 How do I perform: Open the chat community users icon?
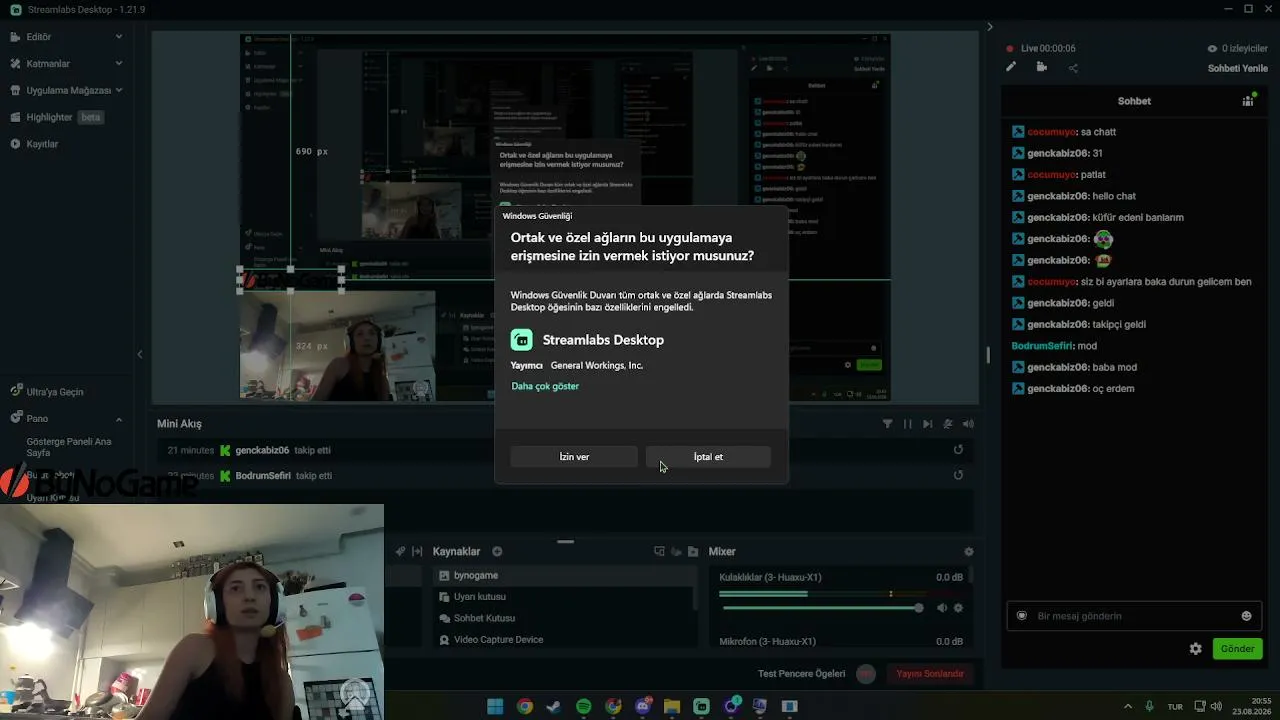click(1248, 100)
